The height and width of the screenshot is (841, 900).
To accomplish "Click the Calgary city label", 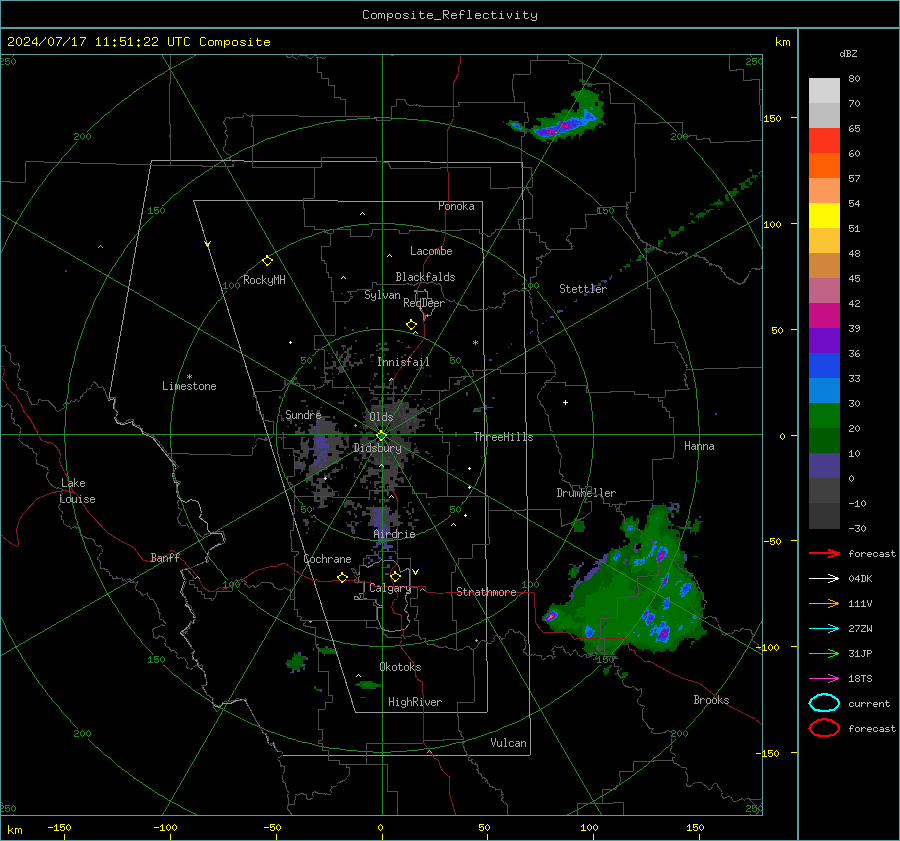I will [390, 588].
